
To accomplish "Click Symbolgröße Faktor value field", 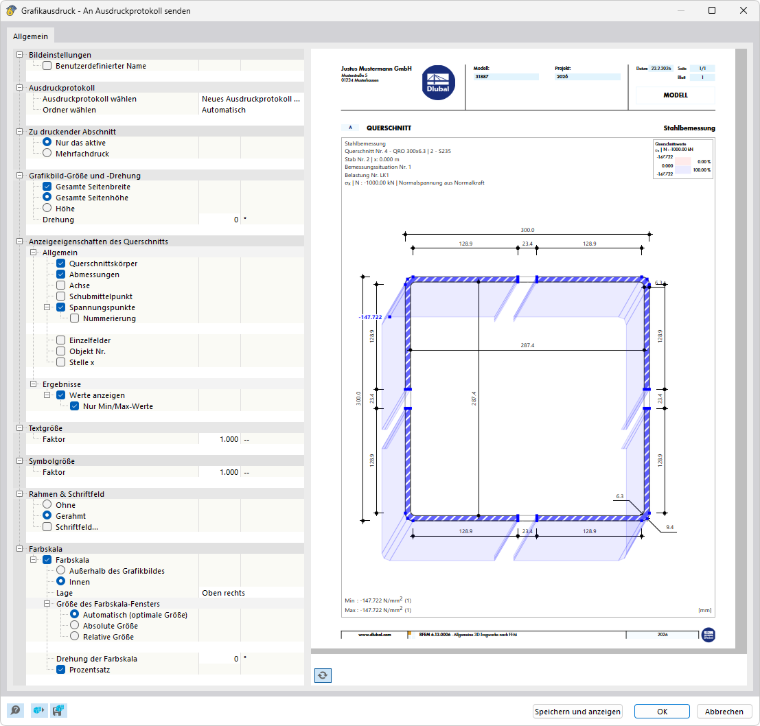I will pyautogui.click(x=219, y=472).
